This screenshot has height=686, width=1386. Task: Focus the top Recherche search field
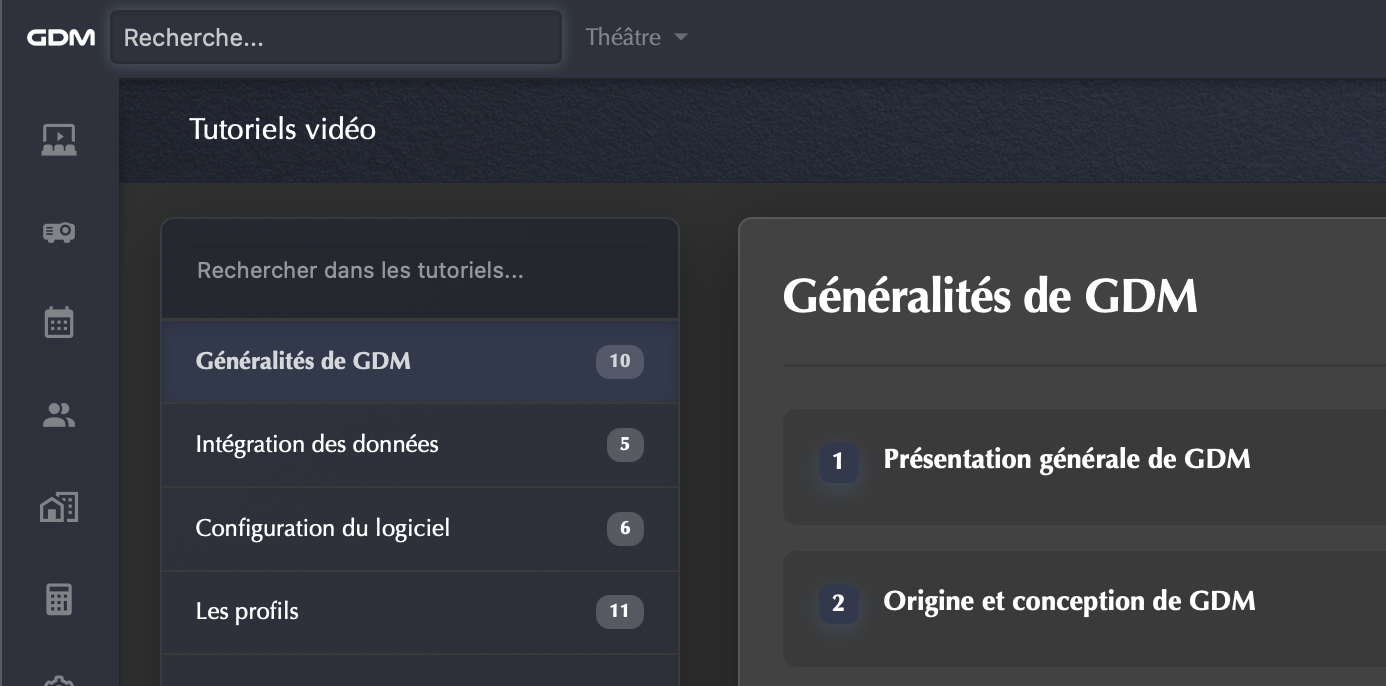click(x=335, y=38)
